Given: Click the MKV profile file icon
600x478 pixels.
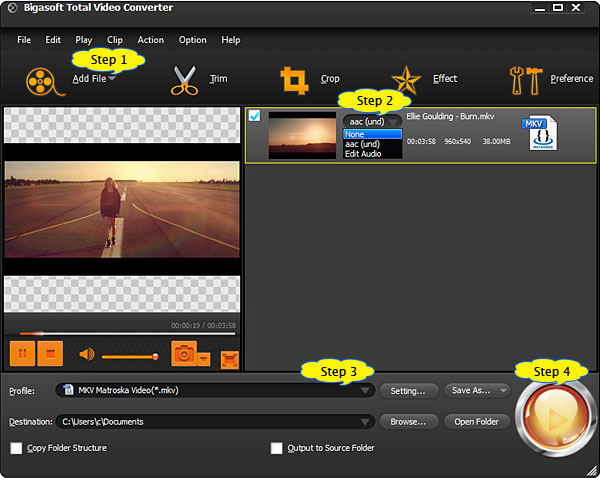Looking at the screenshot, I should 68,390.
